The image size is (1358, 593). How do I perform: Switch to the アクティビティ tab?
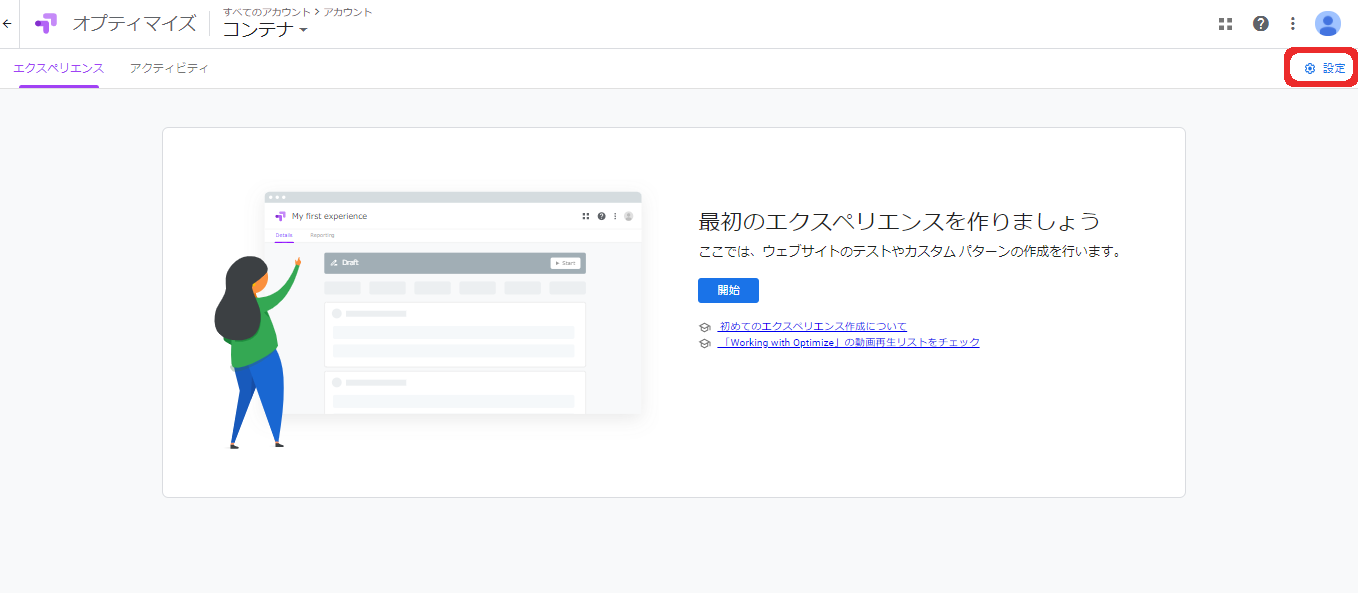click(x=169, y=68)
